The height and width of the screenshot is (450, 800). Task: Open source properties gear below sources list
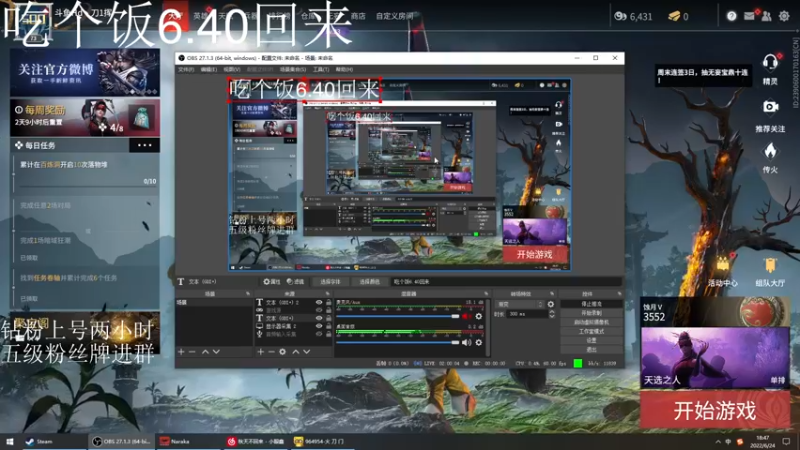(x=283, y=352)
